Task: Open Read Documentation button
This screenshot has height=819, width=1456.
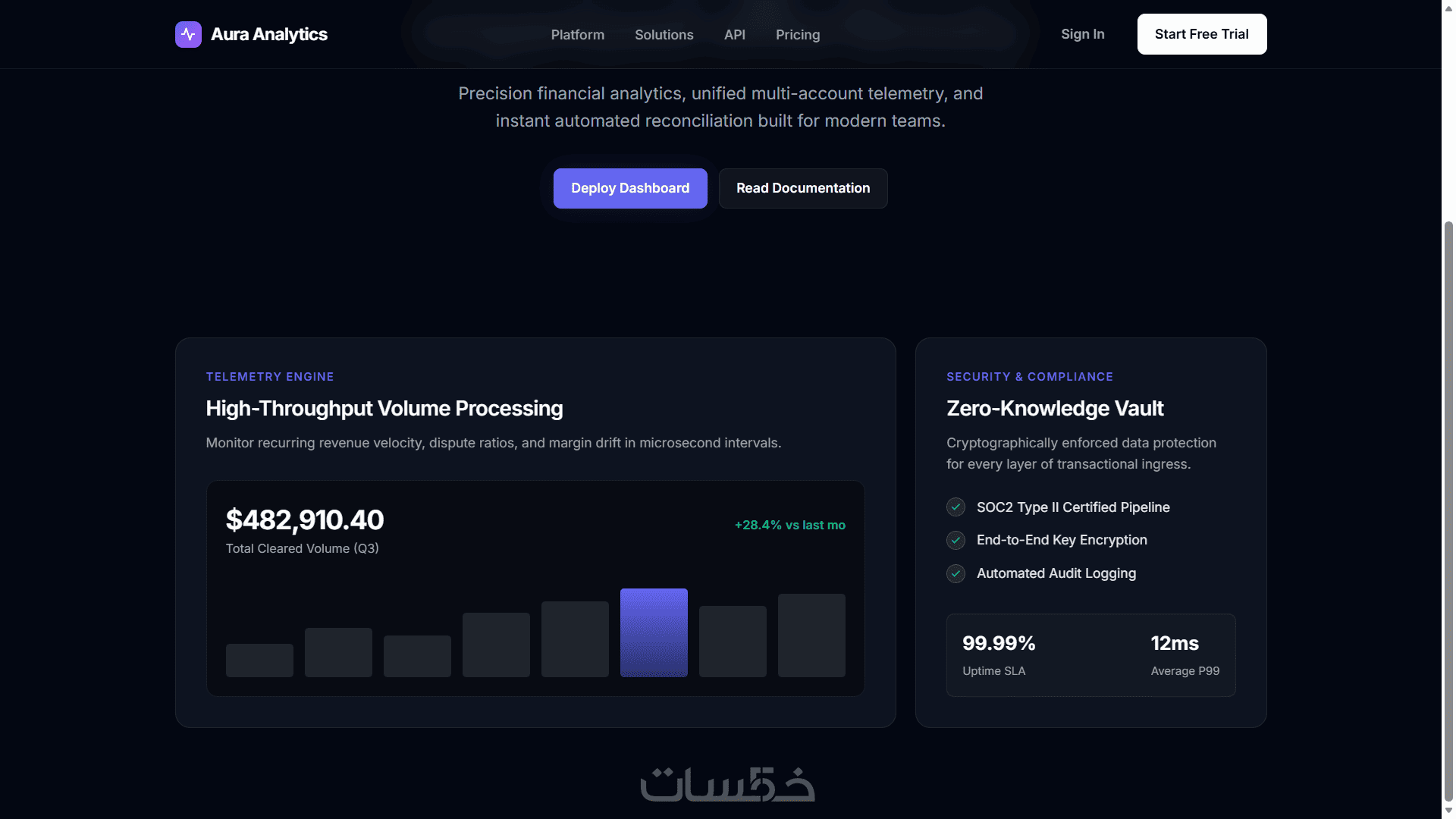Action: pos(802,188)
